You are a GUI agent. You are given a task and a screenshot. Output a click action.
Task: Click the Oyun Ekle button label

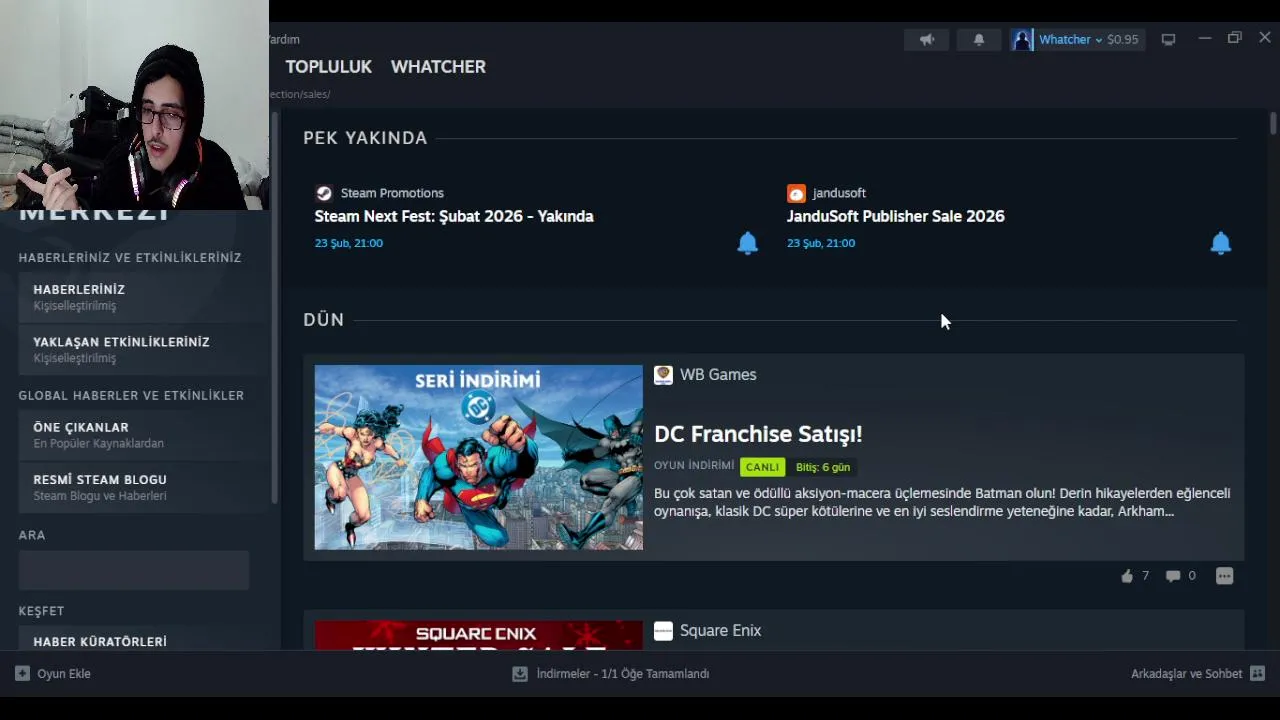tap(64, 674)
